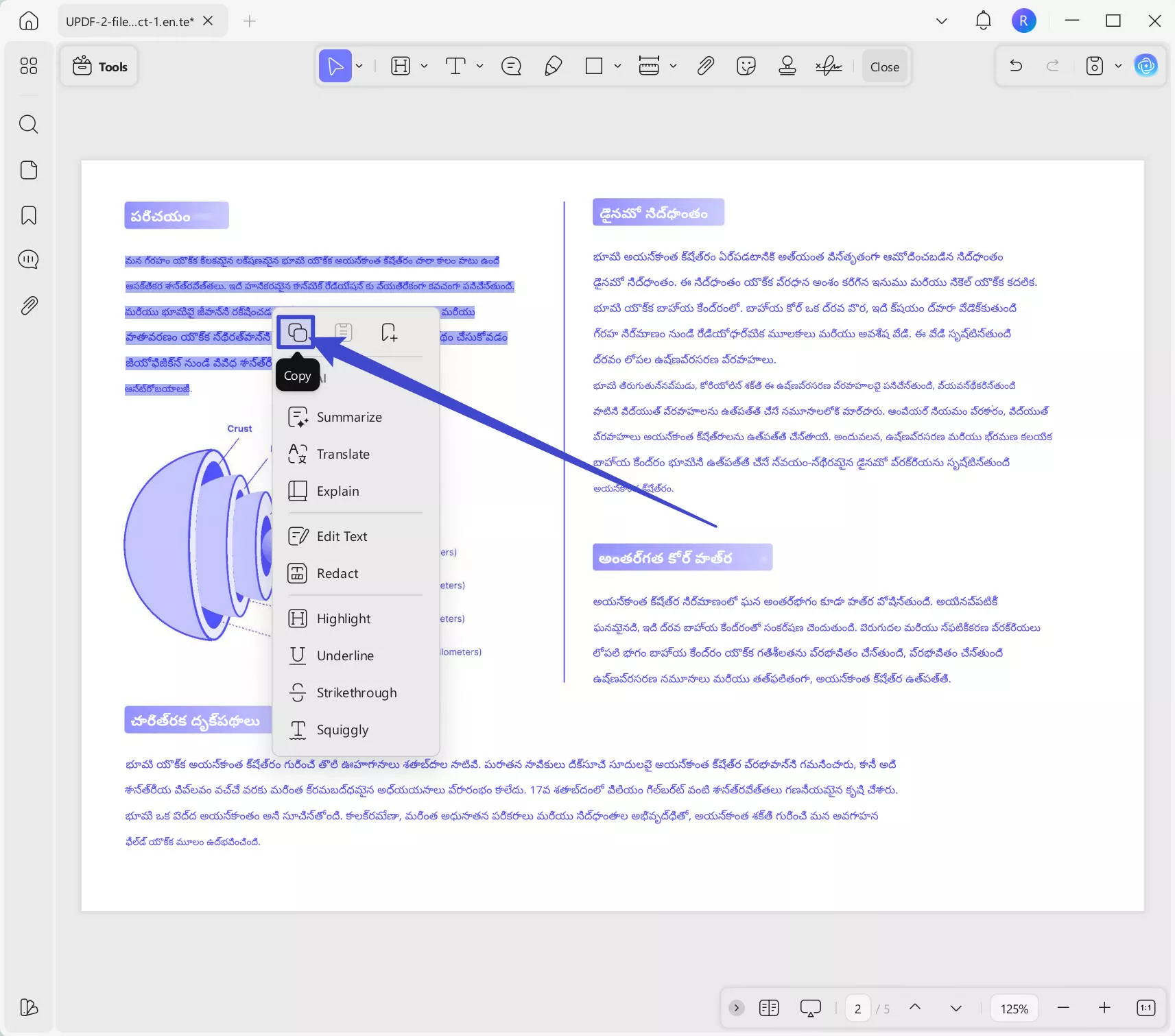Open the Tools menu
The width and height of the screenshot is (1175, 1036).
pyautogui.click(x=99, y=66)
